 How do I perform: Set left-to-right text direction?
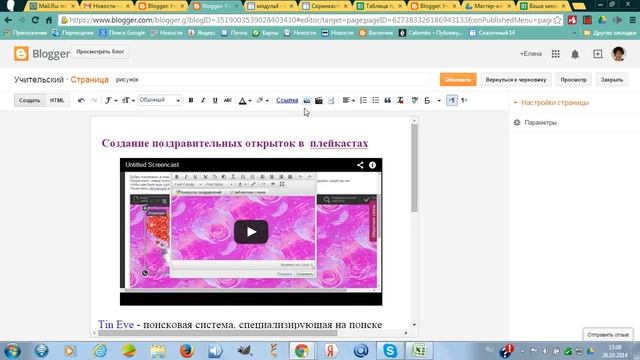[x=452, y=100]
